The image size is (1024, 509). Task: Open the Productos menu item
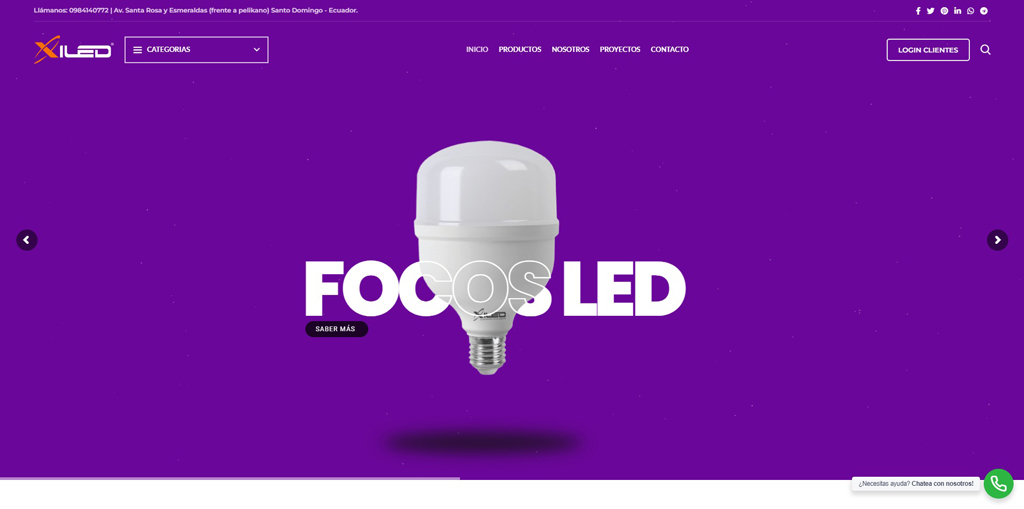pyautogui.click(x=520, y=50)
